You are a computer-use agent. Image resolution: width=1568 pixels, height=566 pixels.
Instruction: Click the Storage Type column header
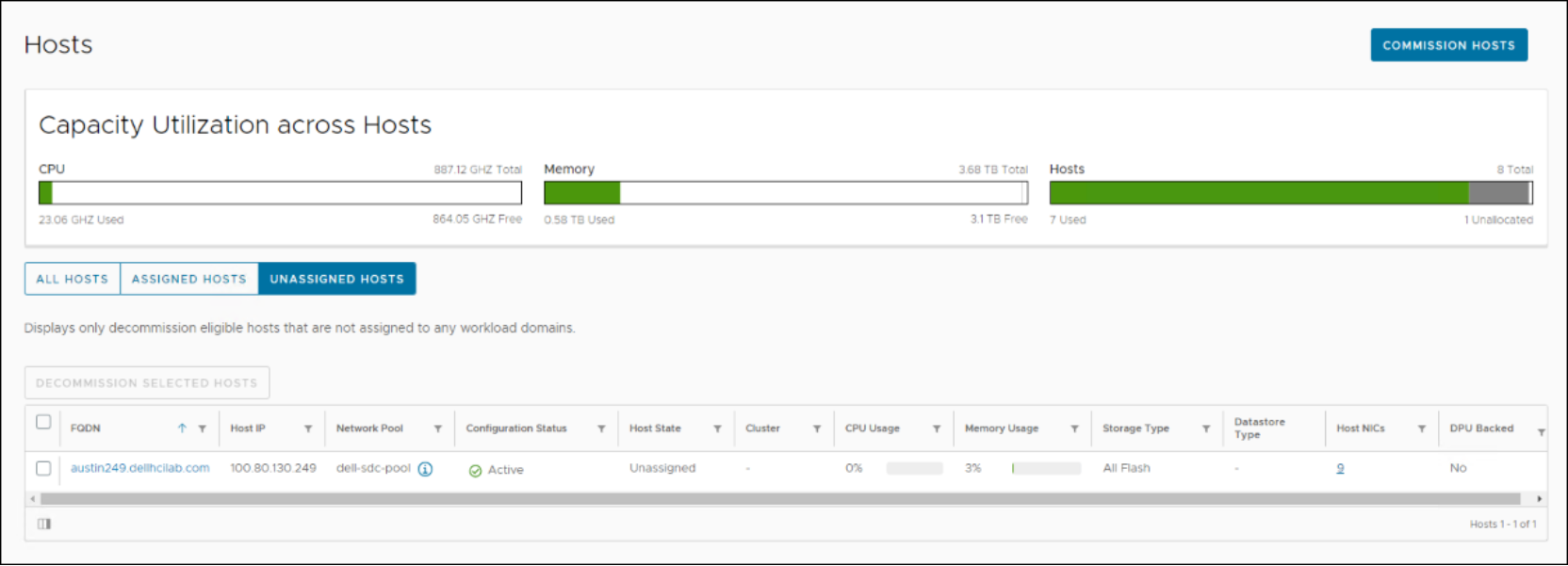coord(1135,429)
